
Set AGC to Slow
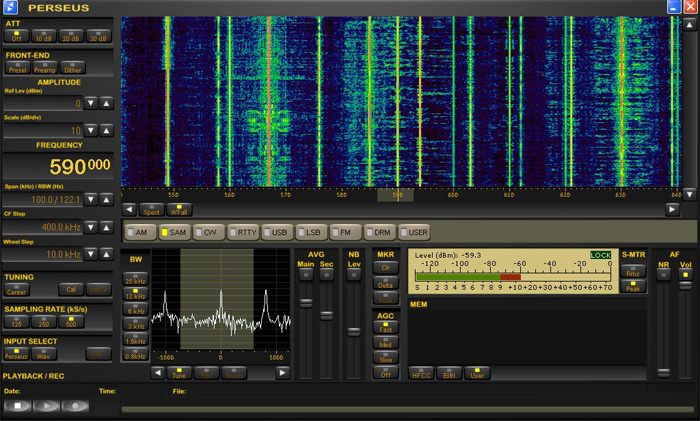pyautogui.click(x=386, y=358)
